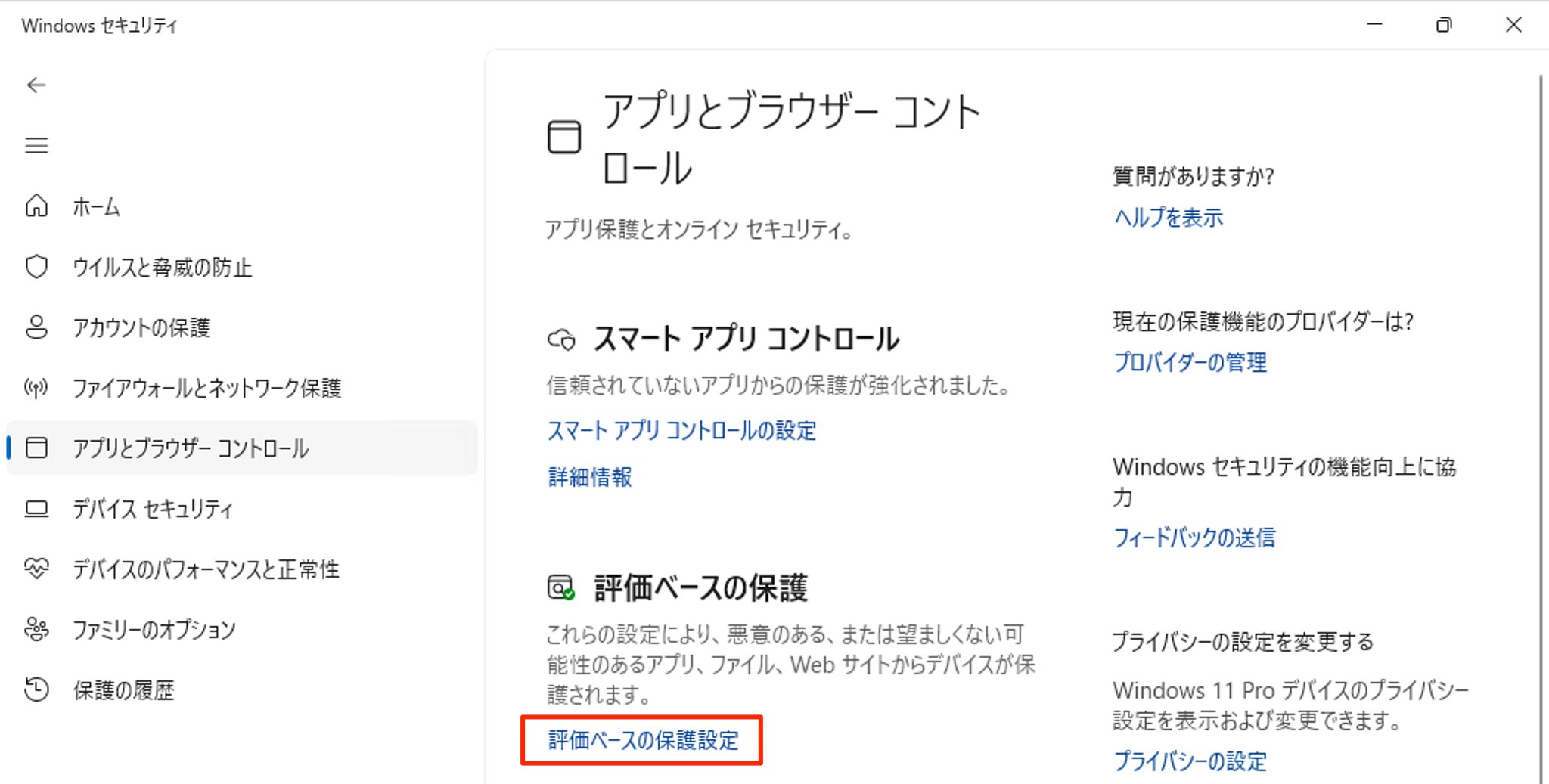Click the protection history clock icon

(x=36, y=689)
